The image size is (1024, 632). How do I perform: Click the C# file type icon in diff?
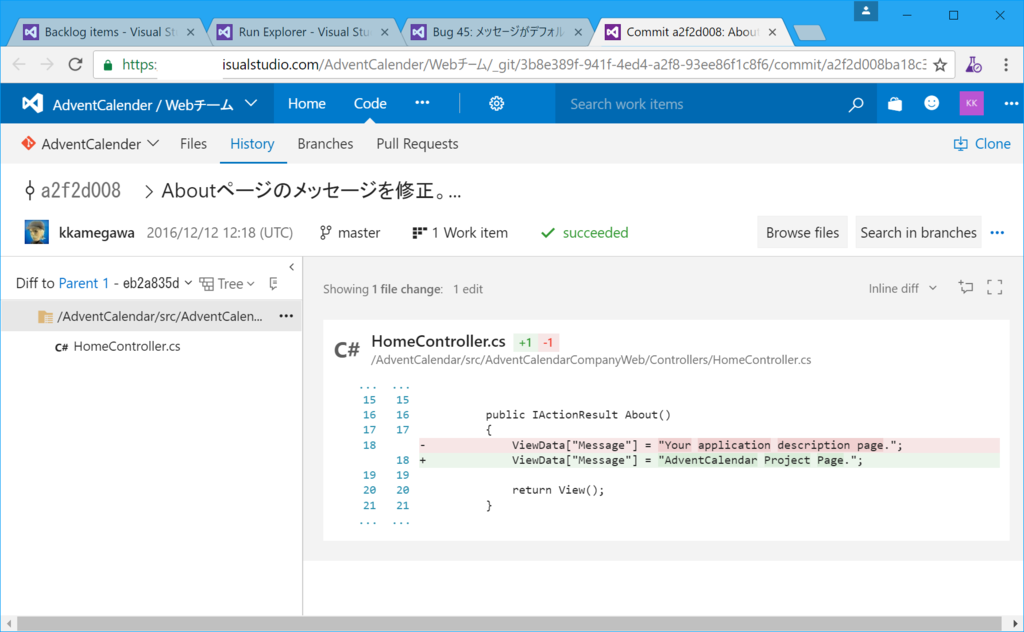point(347,351)
